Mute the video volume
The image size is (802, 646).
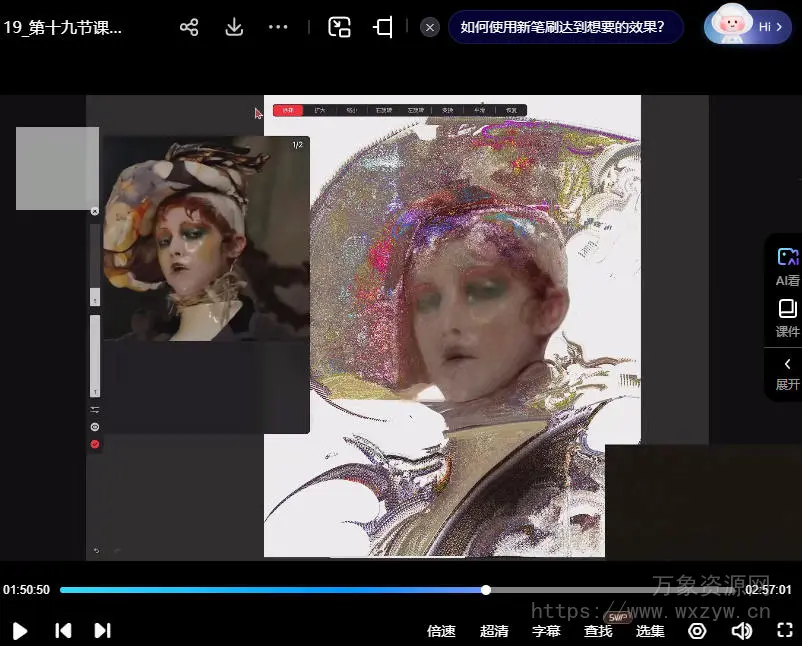741,630
